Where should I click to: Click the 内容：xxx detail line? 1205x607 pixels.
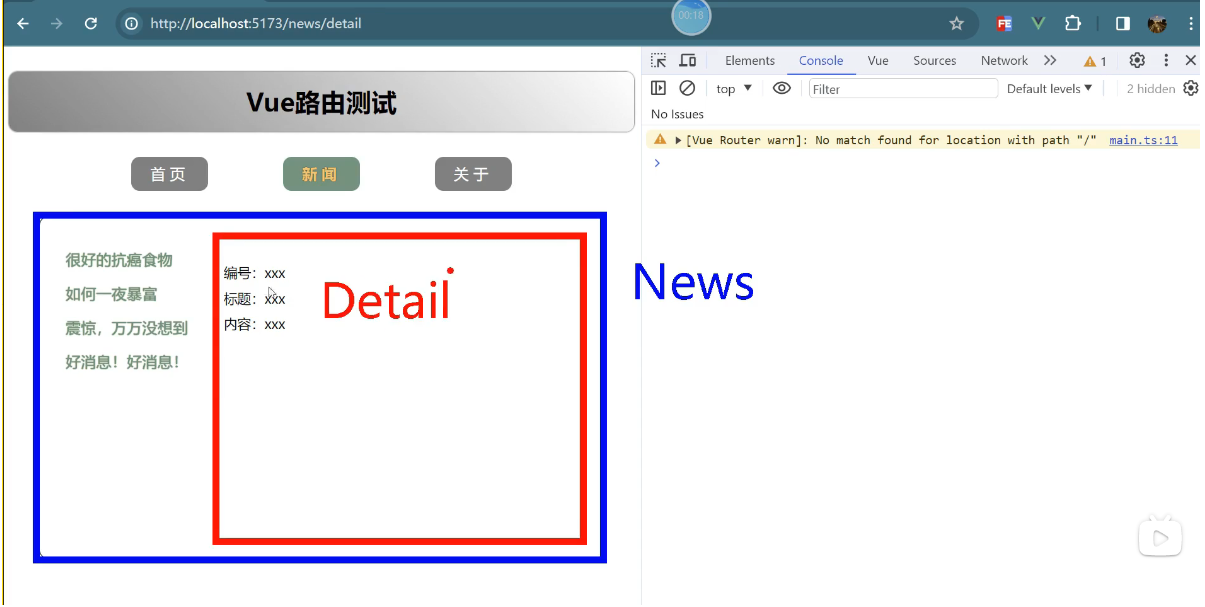(255, 324)
